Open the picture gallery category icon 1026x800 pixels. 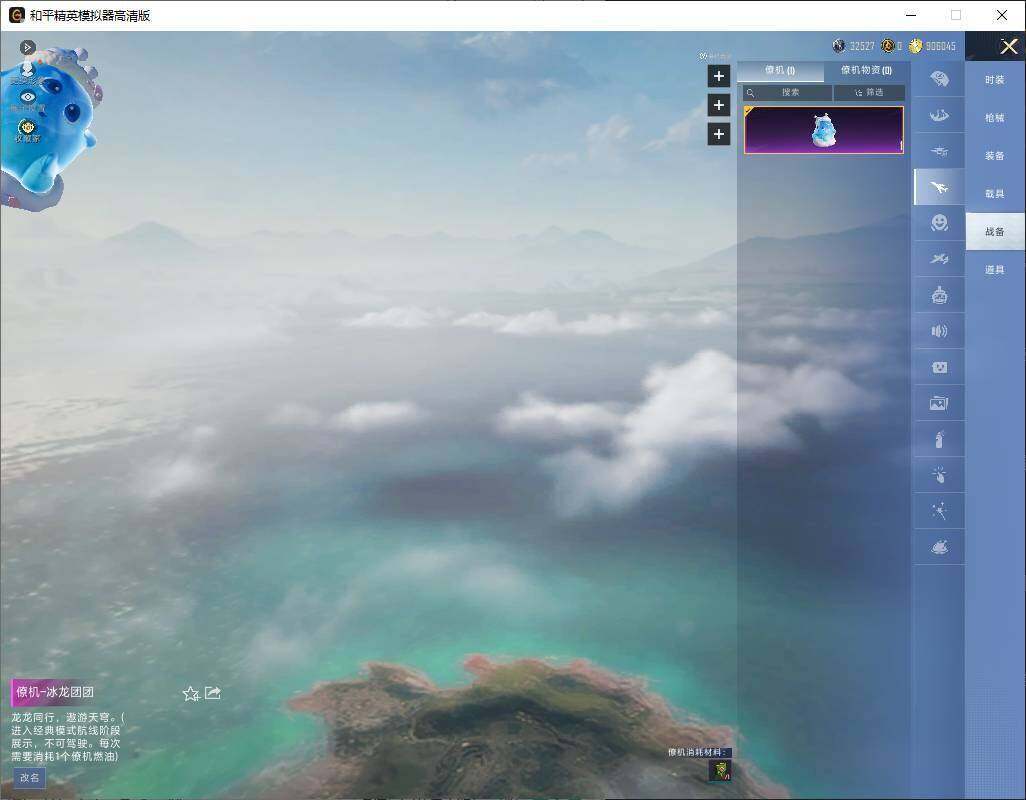click(x=939, y=403)
